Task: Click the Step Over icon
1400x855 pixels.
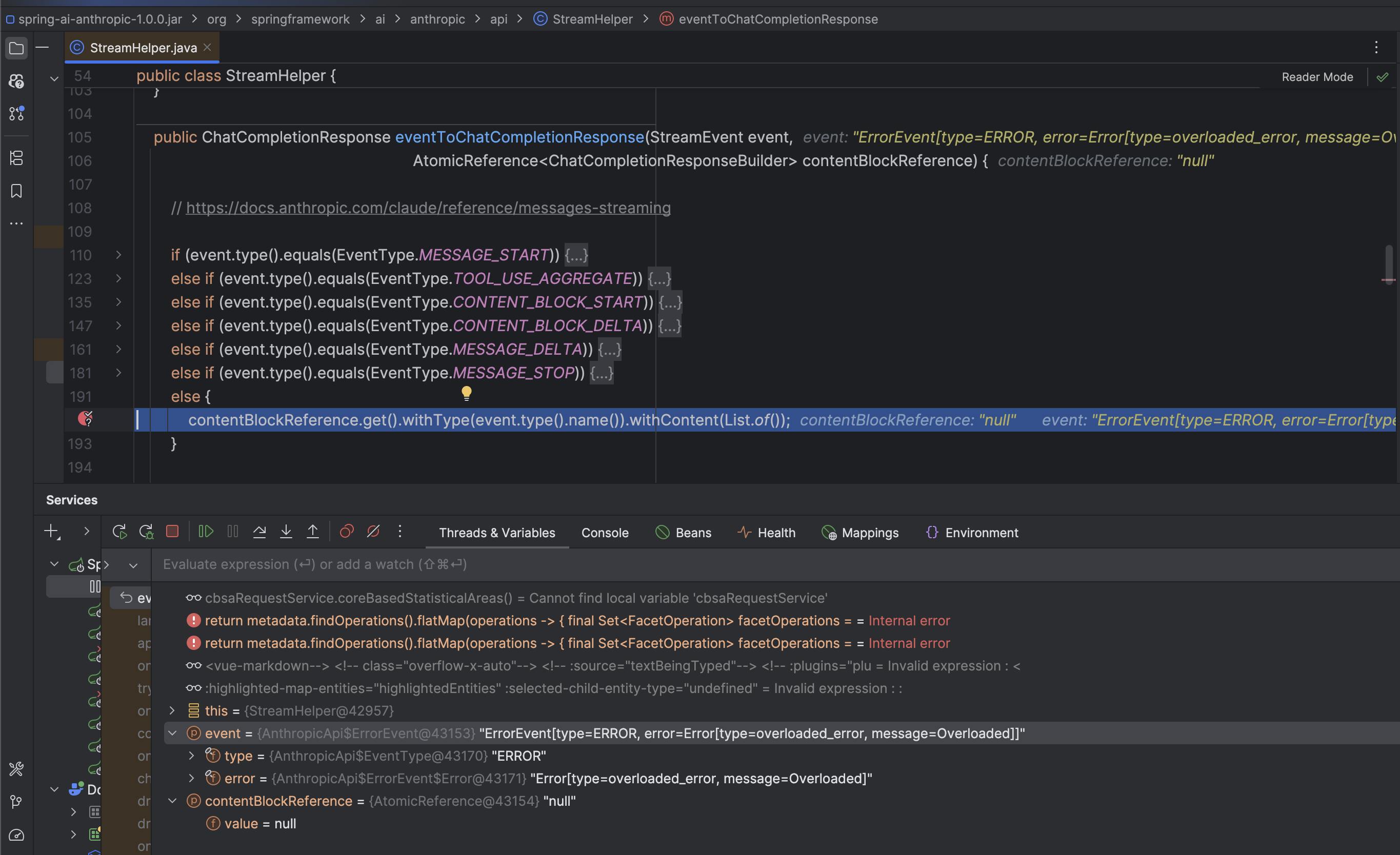Action: pyautogui.click(x=259, y=531)
